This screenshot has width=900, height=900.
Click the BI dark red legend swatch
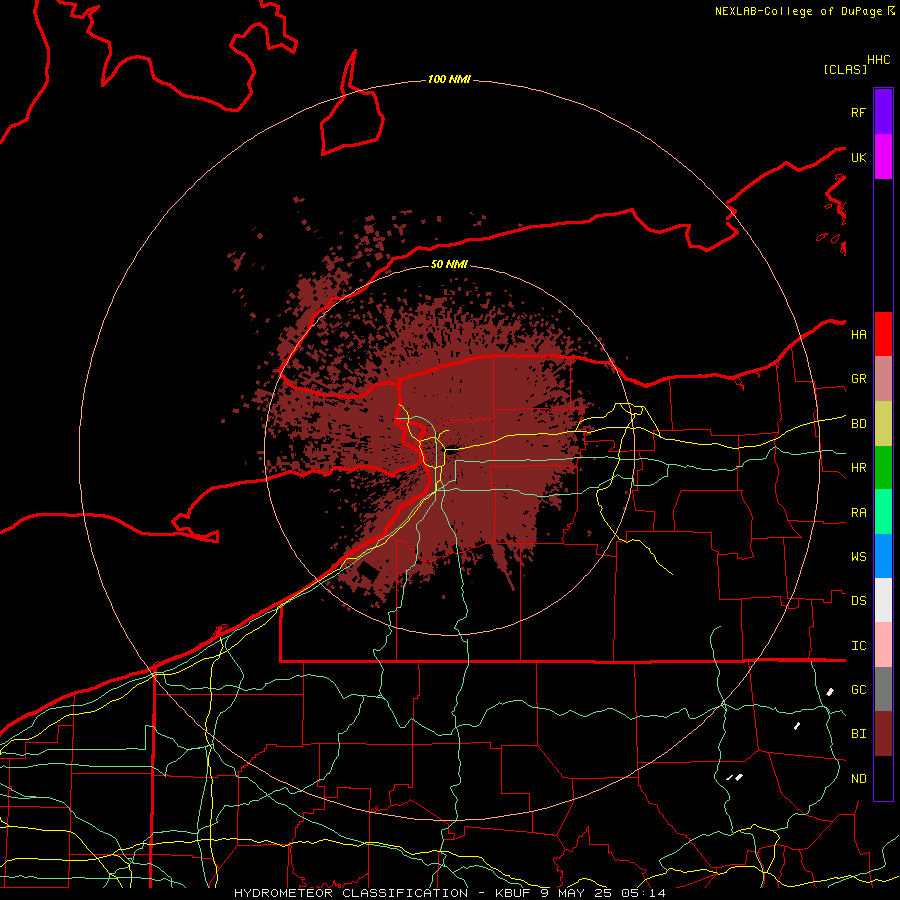[x=883, y=734]
